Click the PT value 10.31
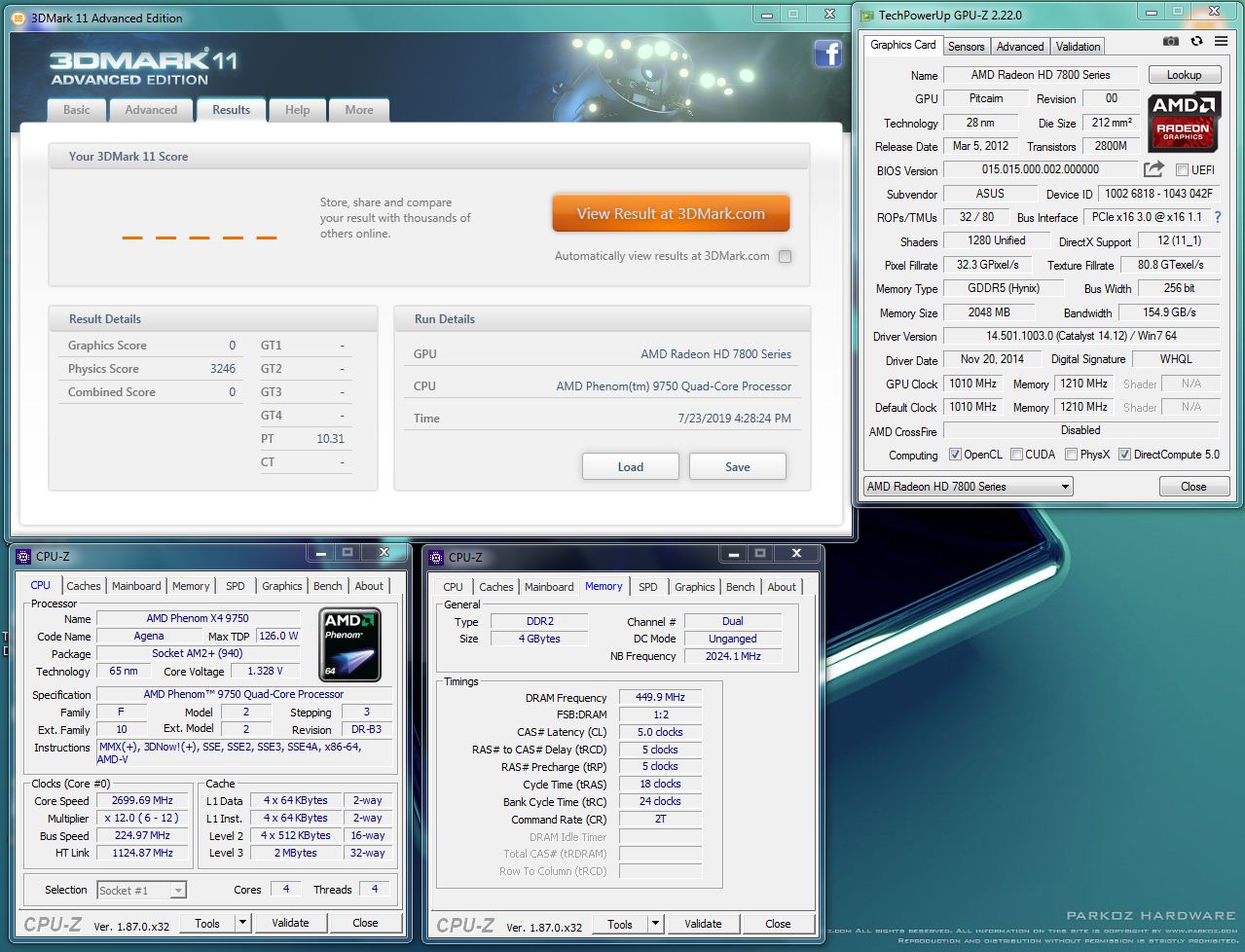This screenshot has width=1245, height=952. point(330,439)
